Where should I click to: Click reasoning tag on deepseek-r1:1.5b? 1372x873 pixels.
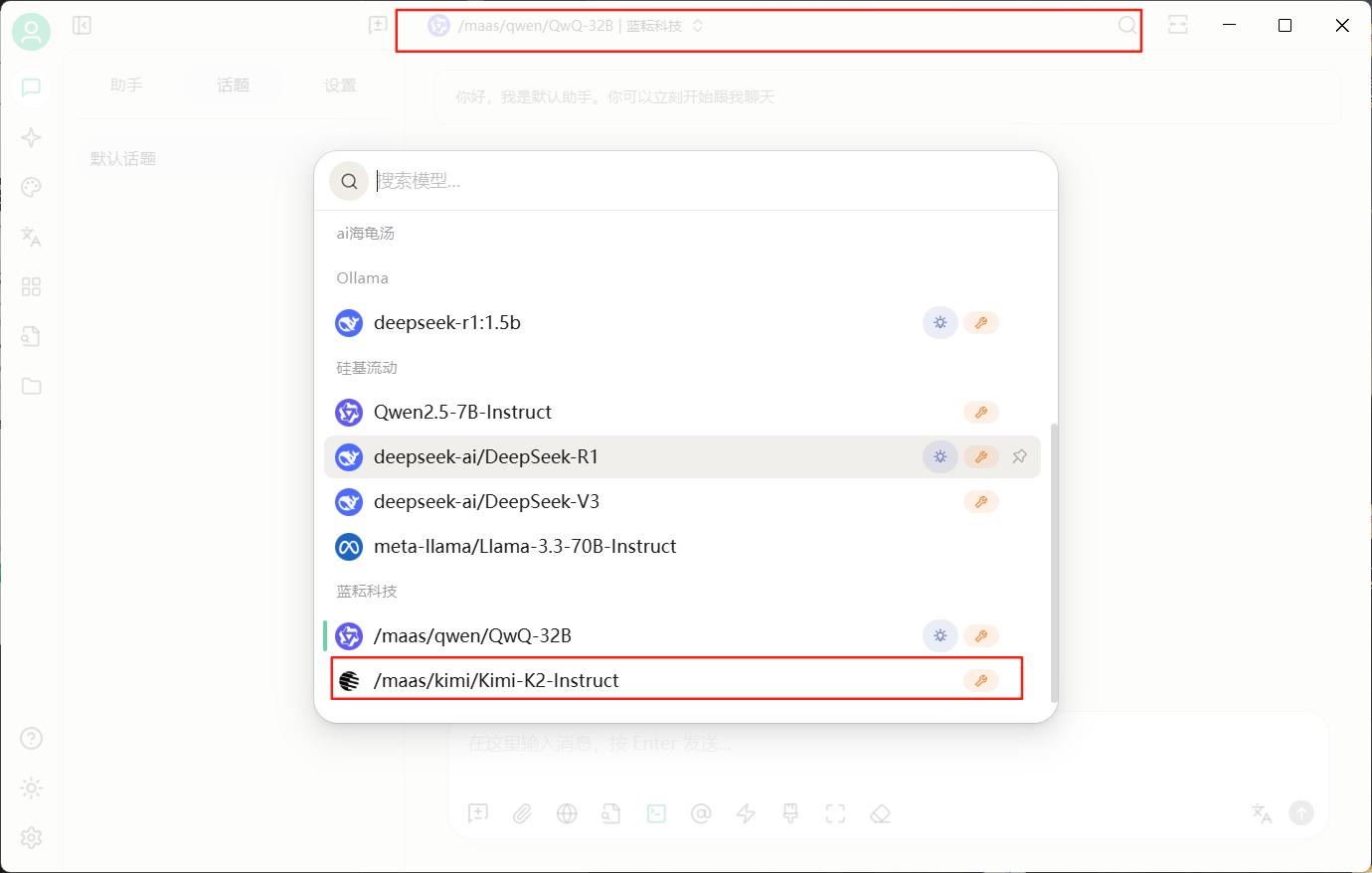pyautogui.click(x=941, y=322)
